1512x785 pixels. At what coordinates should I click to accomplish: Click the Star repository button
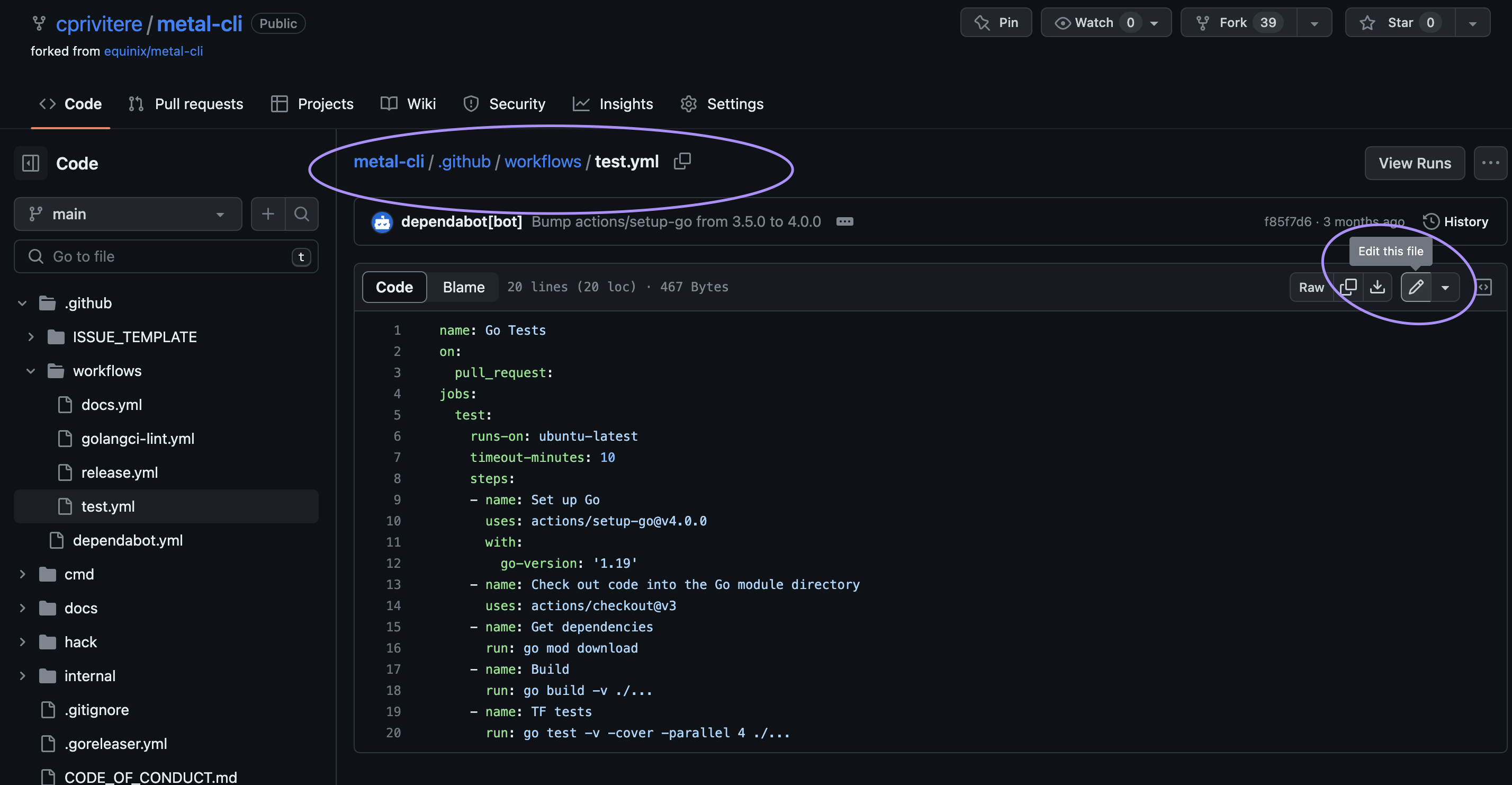point(1399,23)
